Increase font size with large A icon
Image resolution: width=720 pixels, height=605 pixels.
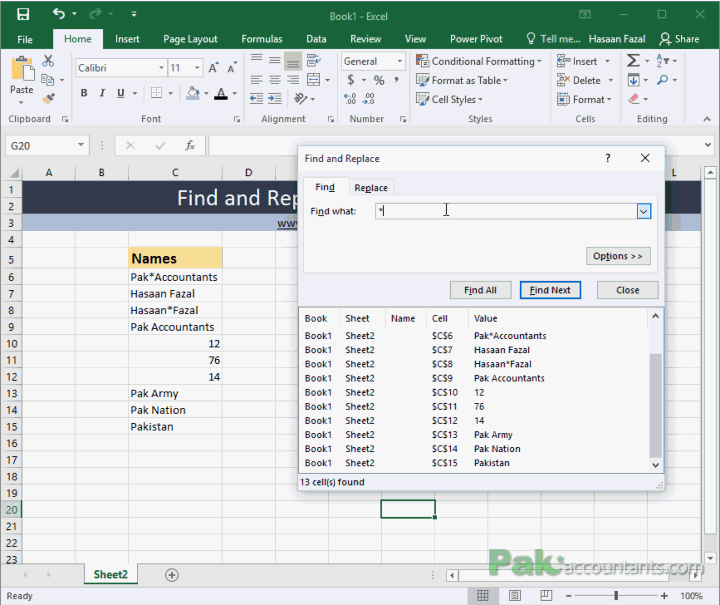point(214,68)
